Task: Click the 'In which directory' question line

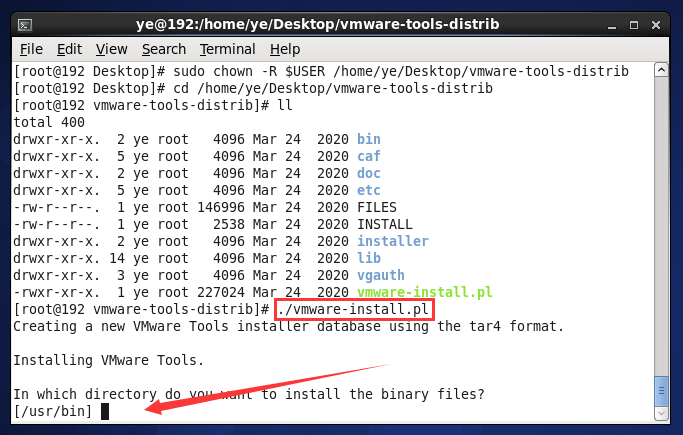Action: 249,395
